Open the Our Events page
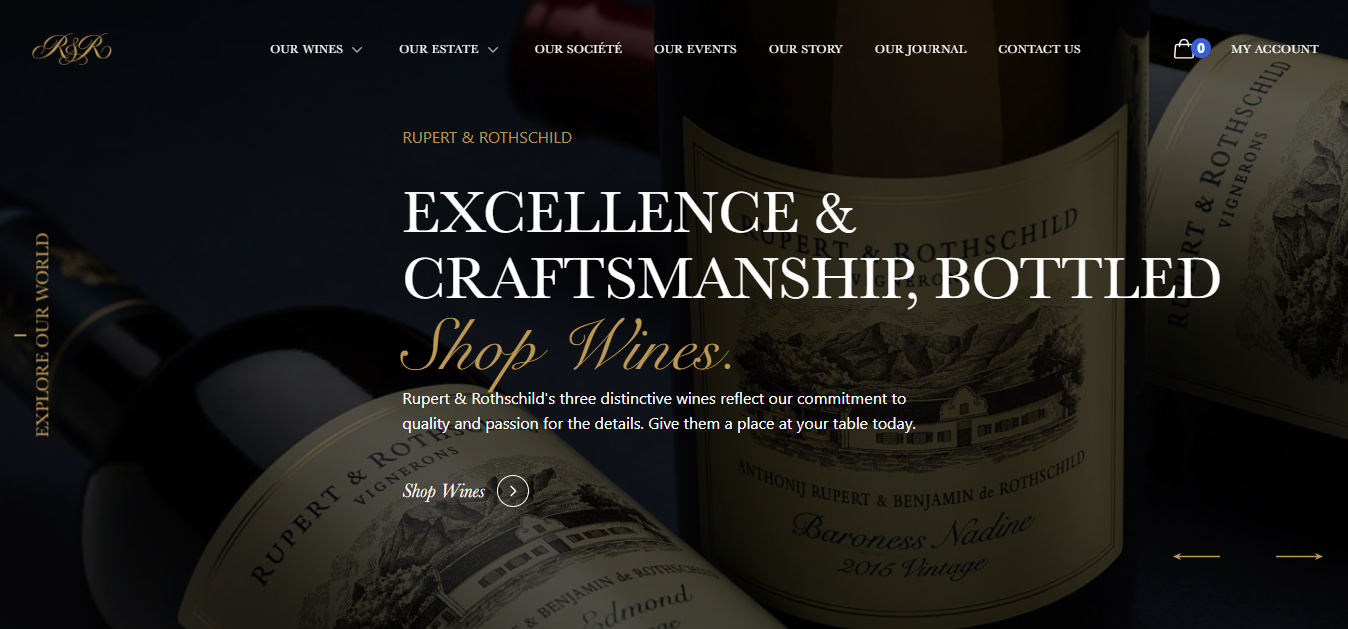The image size is (1348, 629). (695, 49)
